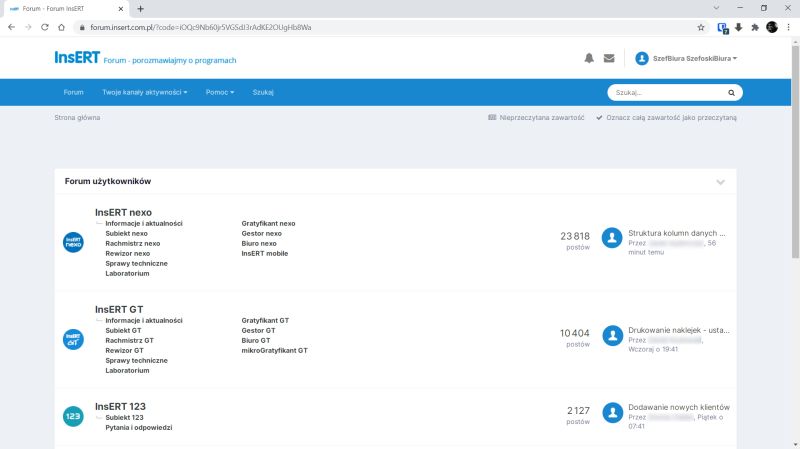Open the notifications bell

pos(589,58)
